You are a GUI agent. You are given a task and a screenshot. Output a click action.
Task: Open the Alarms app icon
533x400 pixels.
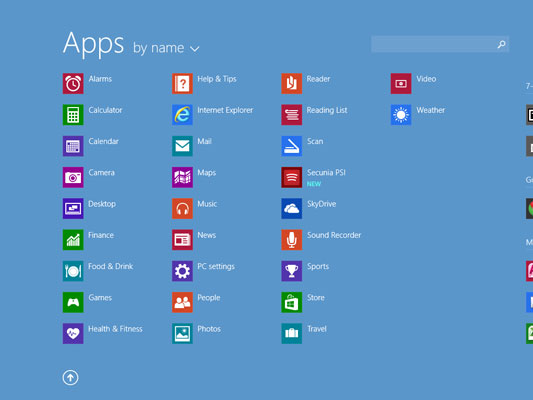coord(73,83)
